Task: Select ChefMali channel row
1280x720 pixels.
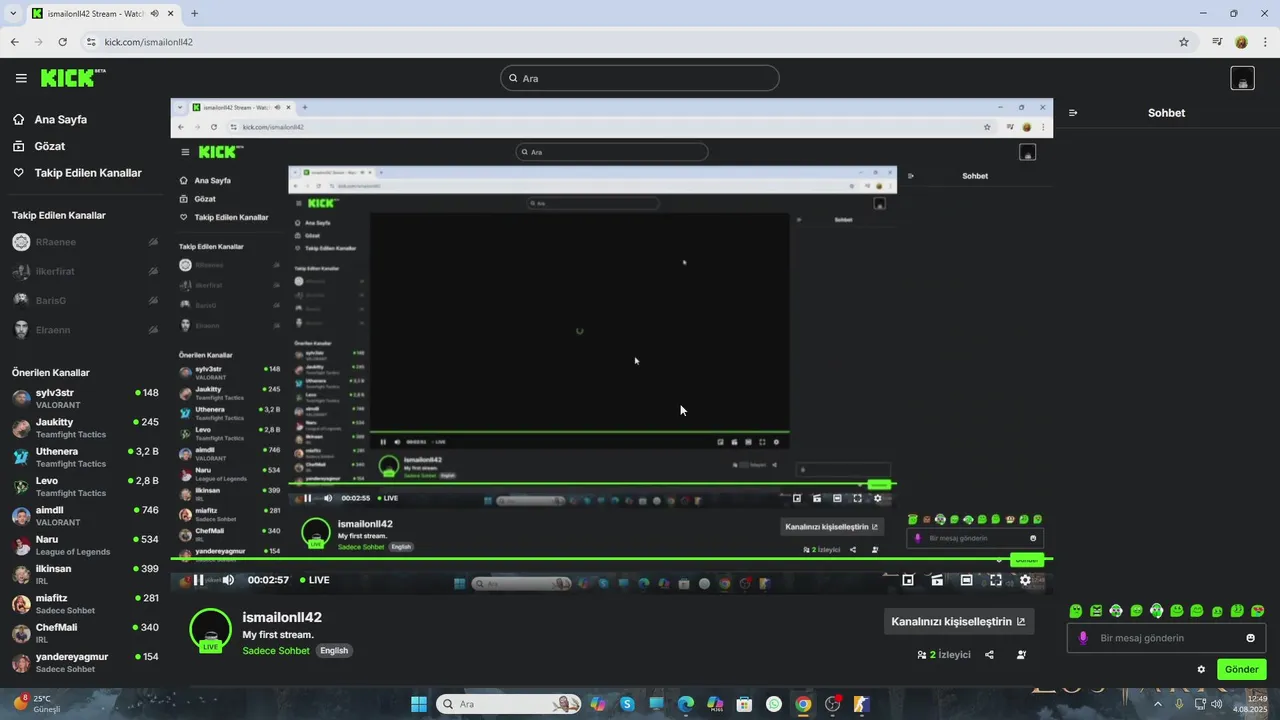Action: click(85, 633)
